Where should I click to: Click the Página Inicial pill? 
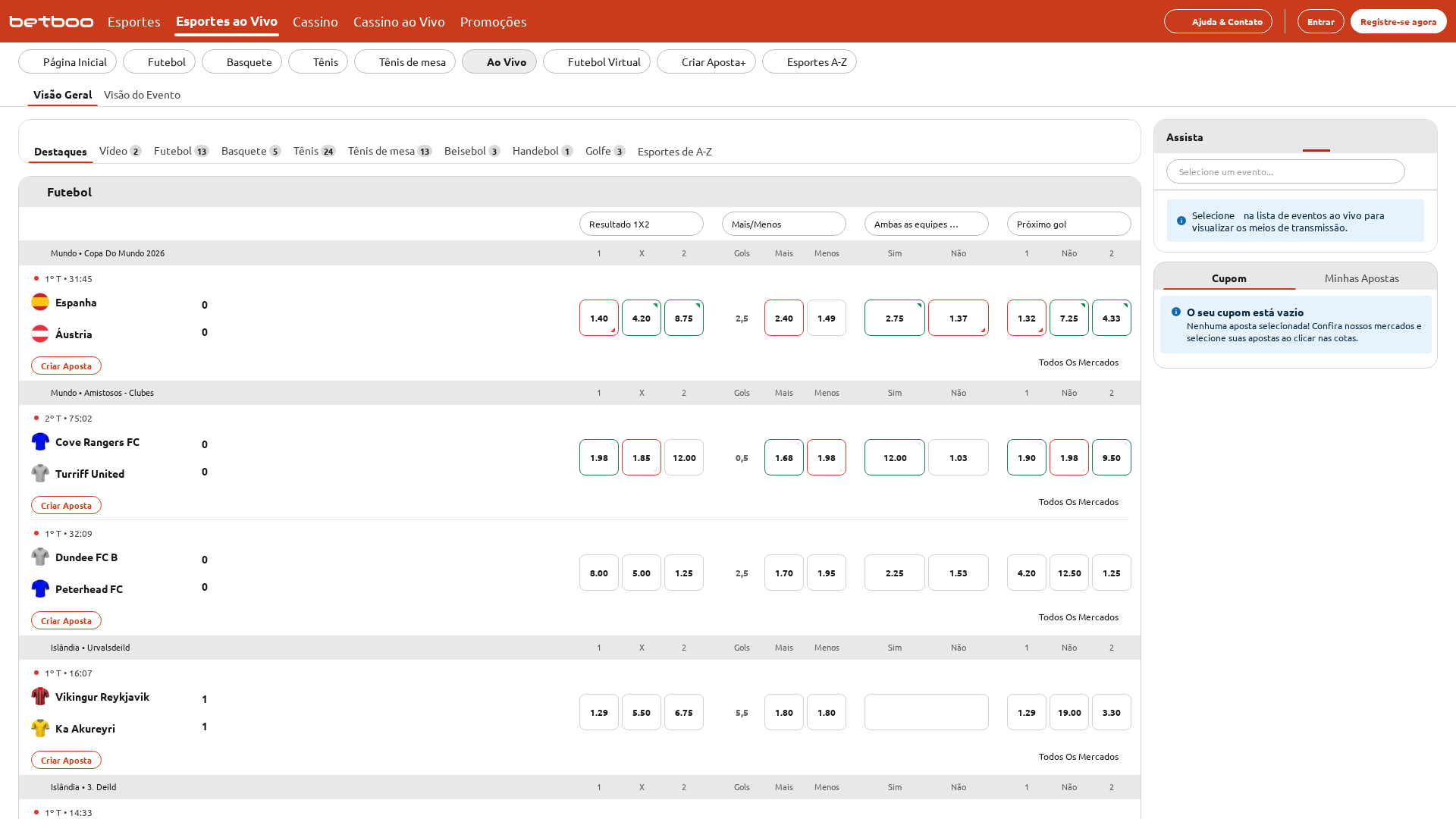pyautogui.click(x=67, y=61)
